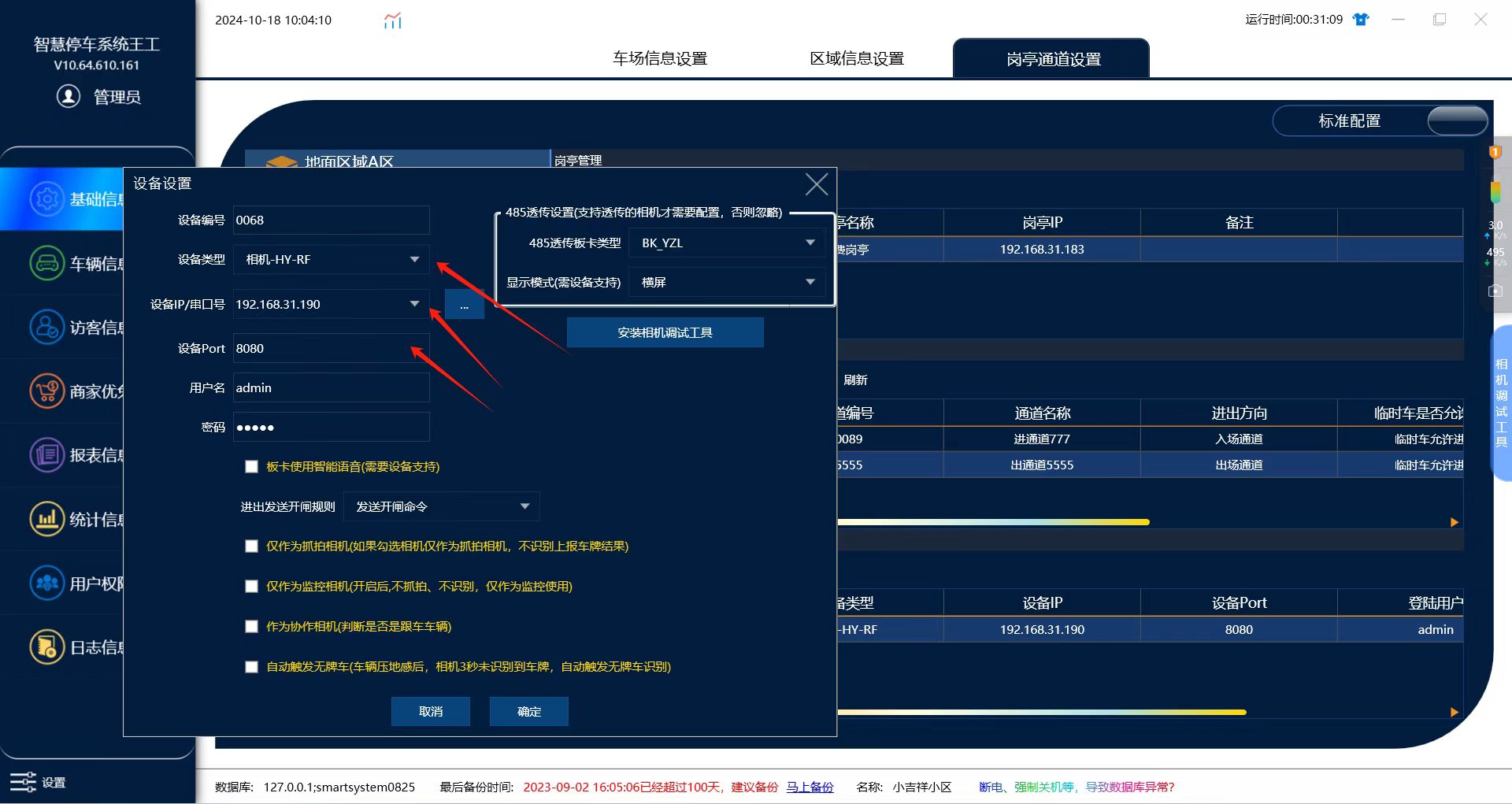1512x804 pixels.
Task: Check 仅作为抓拍相机 option
Action: pos(251,546)
